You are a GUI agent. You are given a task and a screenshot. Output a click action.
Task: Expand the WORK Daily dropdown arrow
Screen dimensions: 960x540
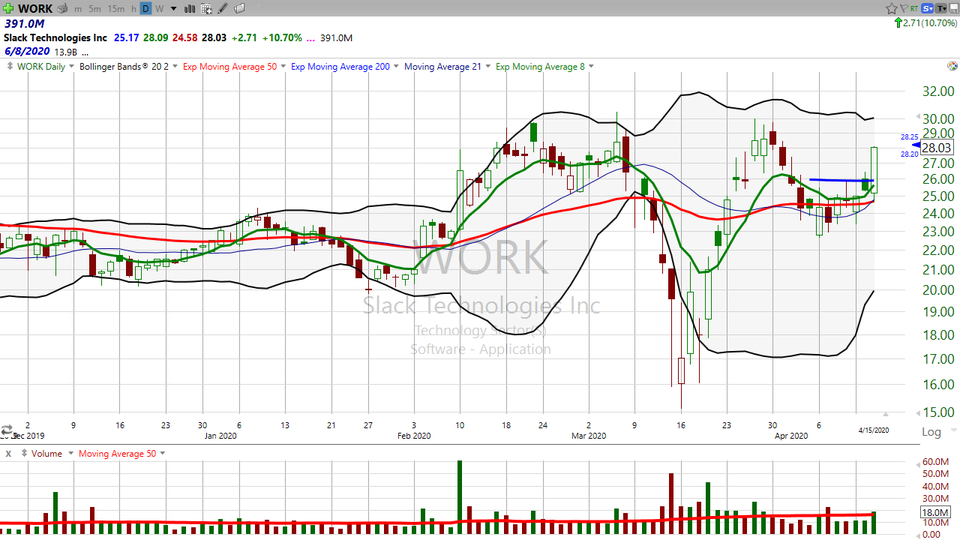click(x=71, y=67)
